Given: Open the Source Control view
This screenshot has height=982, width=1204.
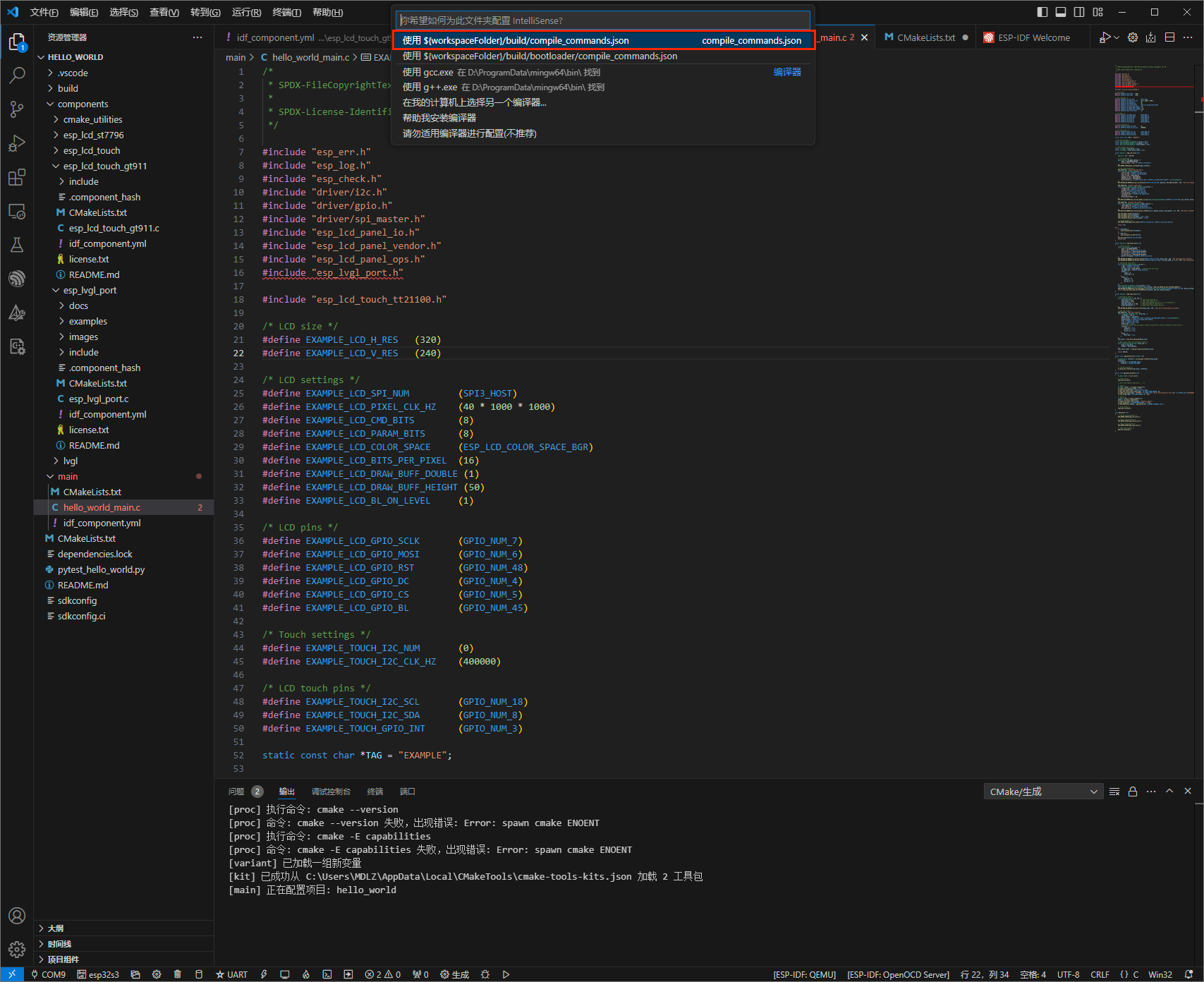Looking at the screenshot, I should tap(17, 109).
